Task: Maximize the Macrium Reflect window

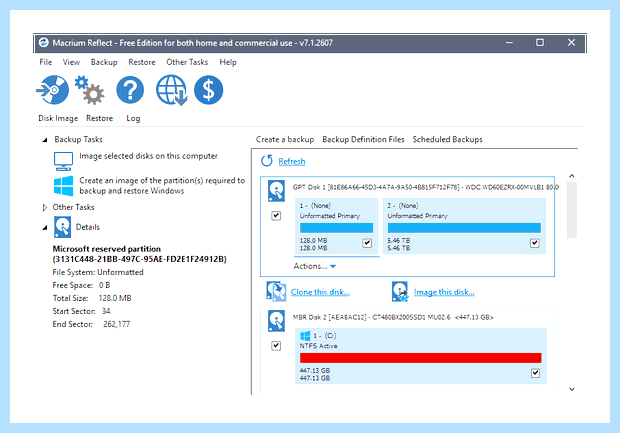Action: [540, 42]
